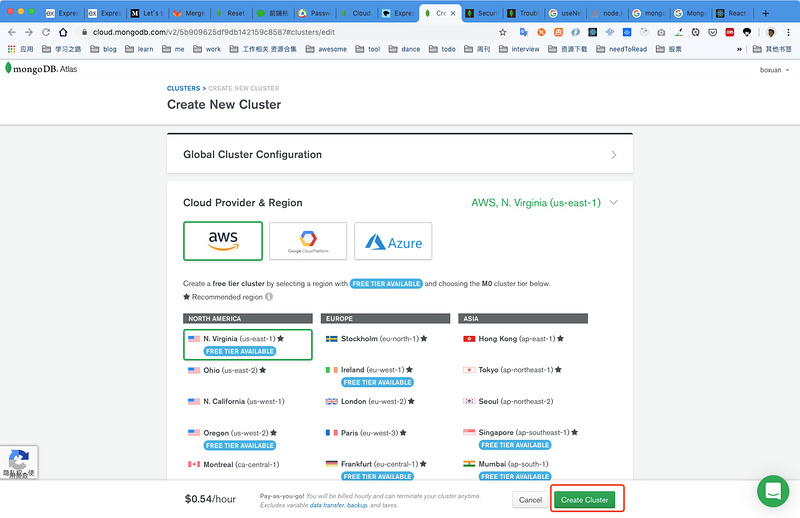The height and width of the screenshot is (518, 800).
Task: Switch to the Merge browser tab
Action: [x=189, y=13]
